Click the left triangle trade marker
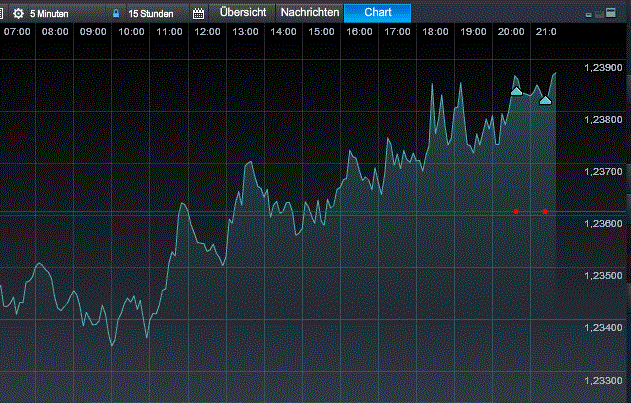This screenshot has height=403, width=631. [516, 91]
